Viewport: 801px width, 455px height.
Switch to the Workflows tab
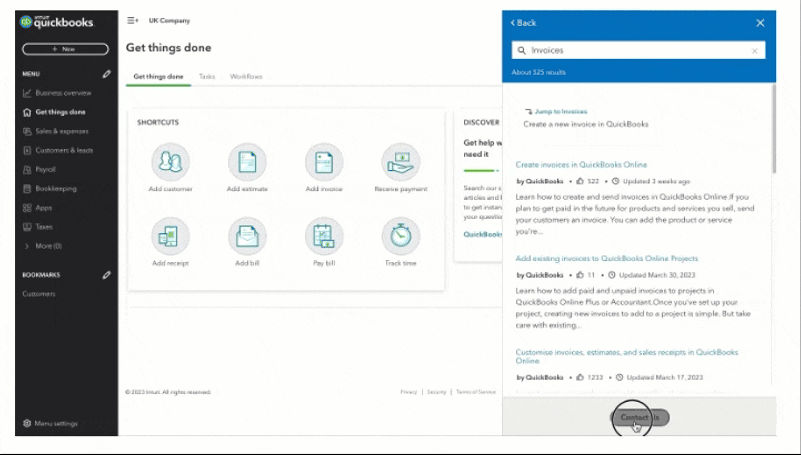coord(246,77)
